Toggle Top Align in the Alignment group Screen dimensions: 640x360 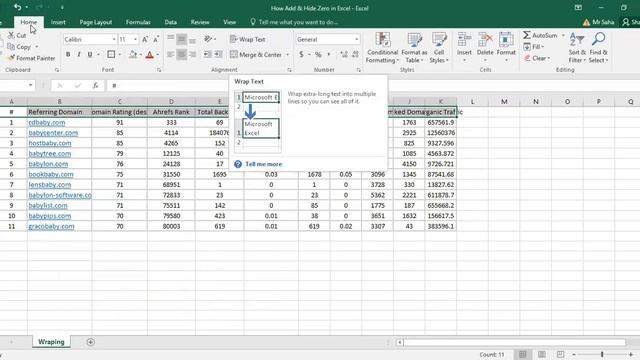(171, 39)
